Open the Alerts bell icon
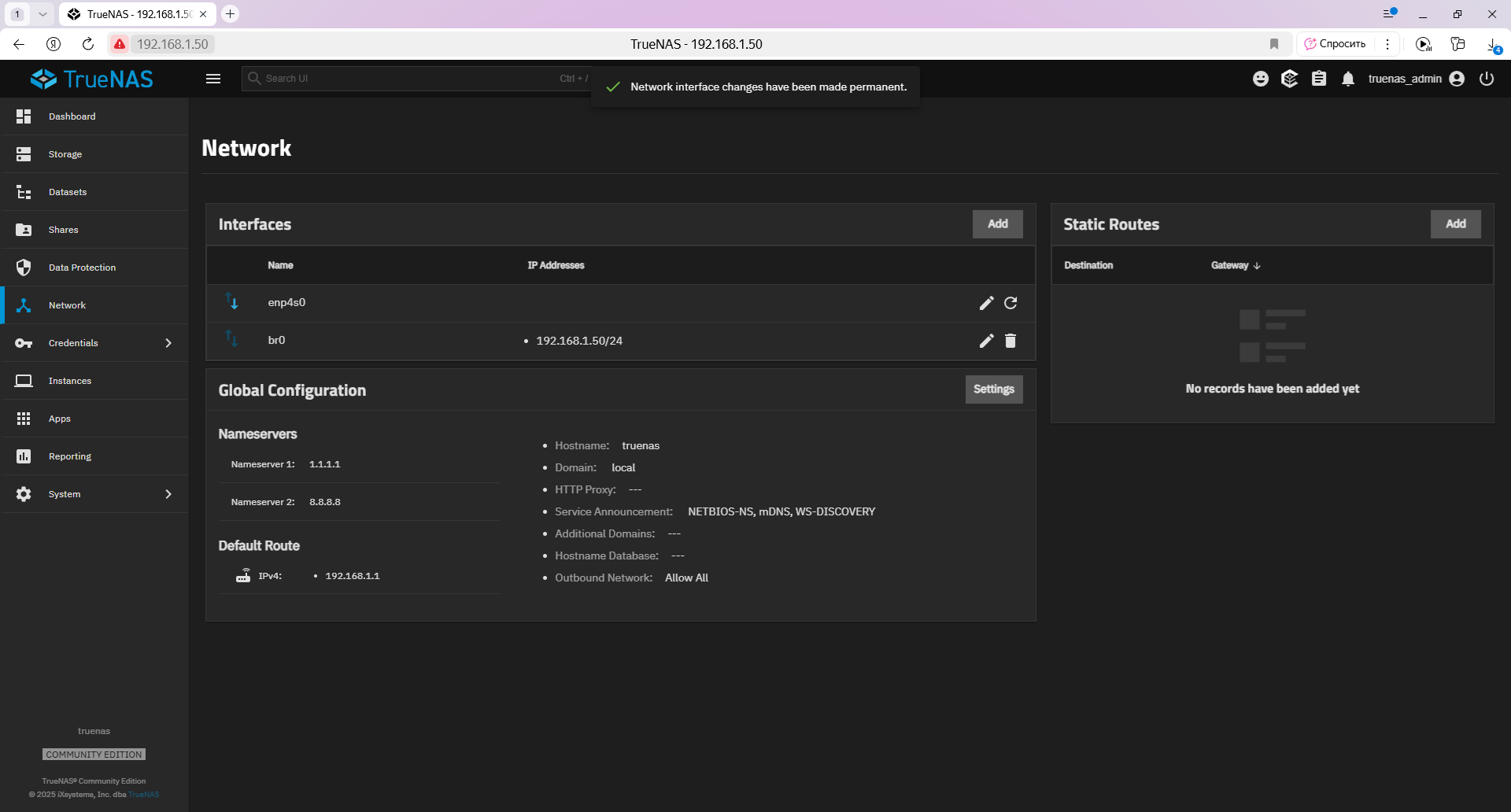1511x812 pixels. tap(1348, 79)
